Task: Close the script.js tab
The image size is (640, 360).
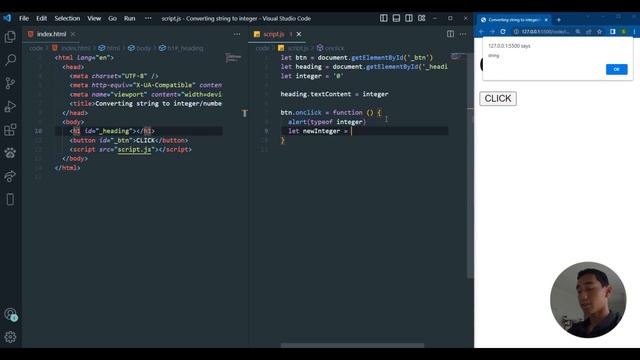Action: [x=299, y=34]
